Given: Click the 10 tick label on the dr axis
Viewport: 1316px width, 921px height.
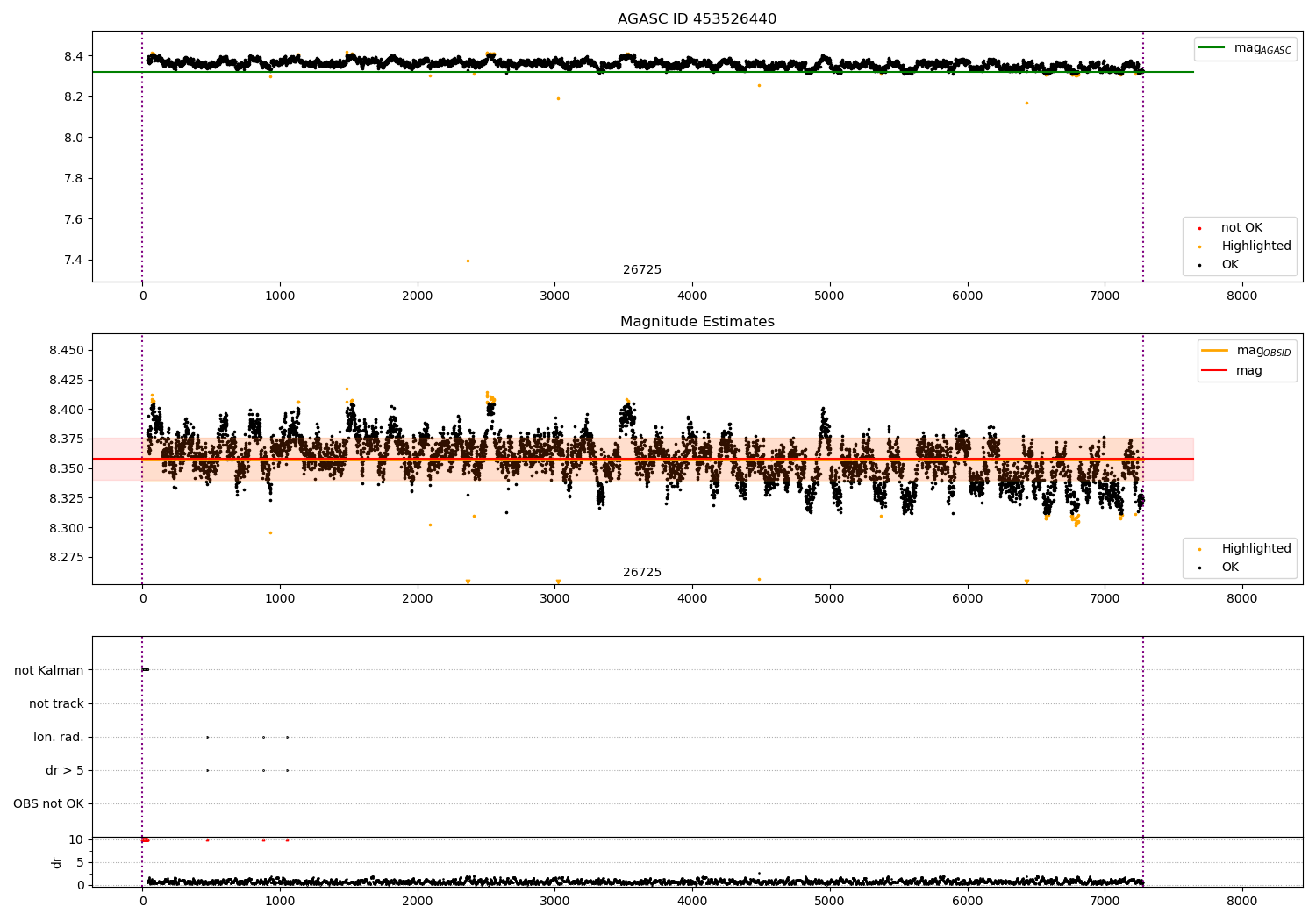Looking at the screenshot, I should [x=76, y=839].
